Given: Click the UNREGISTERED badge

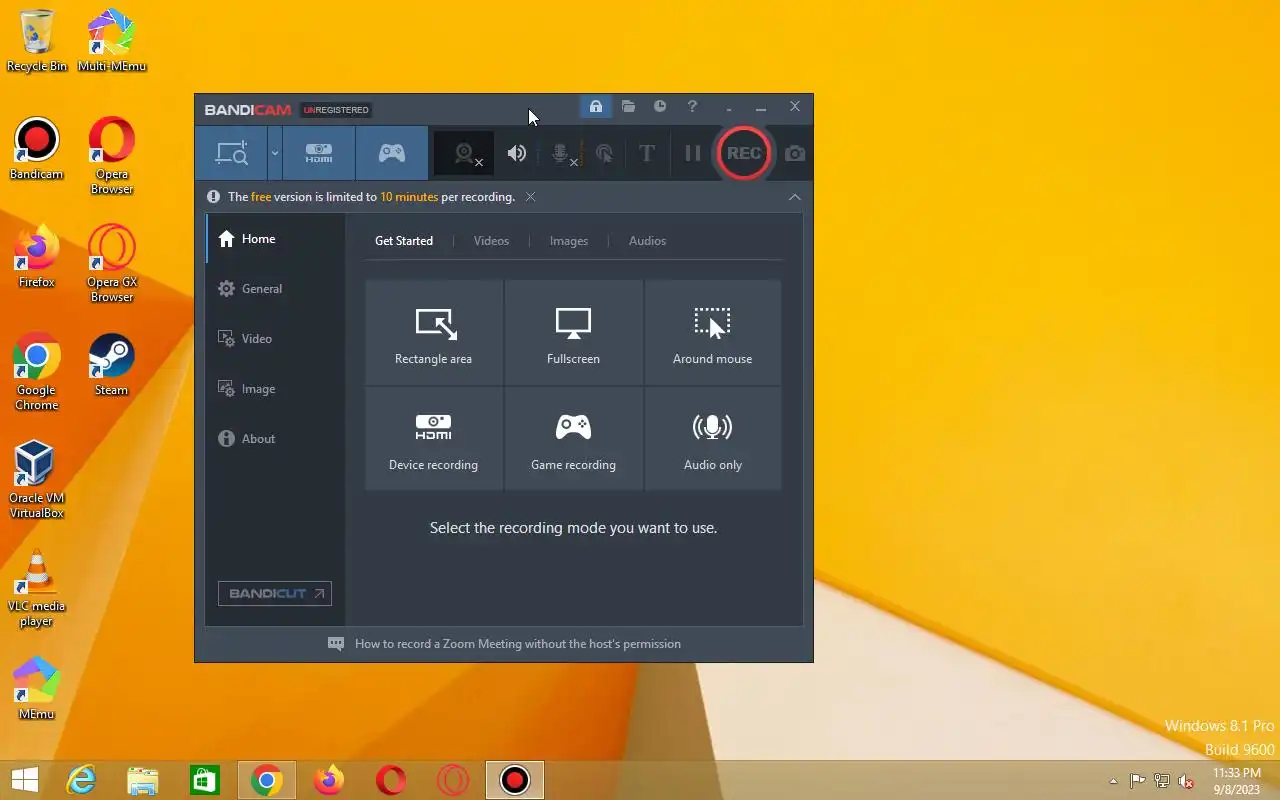Looking at the screenshot, I should [336, 110].
